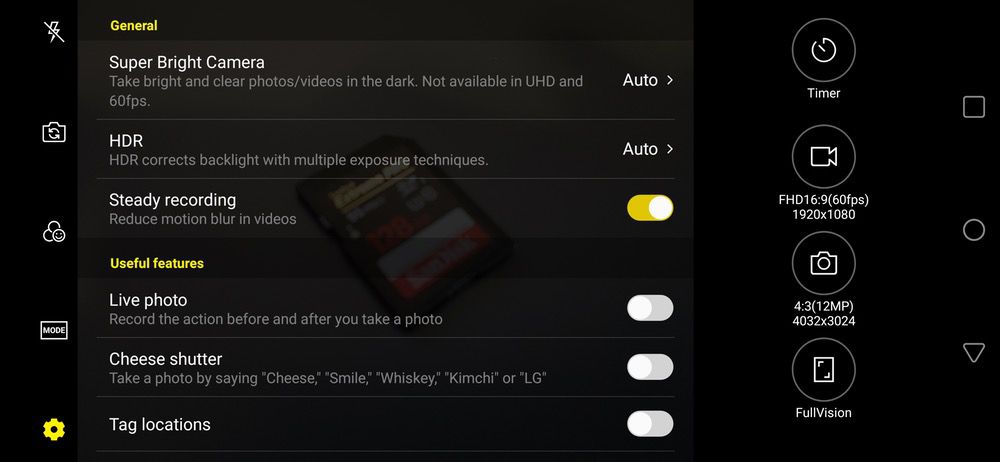
Task: Open the MODE selector icon
Action: pyautogui.click(x=54, y=330)
